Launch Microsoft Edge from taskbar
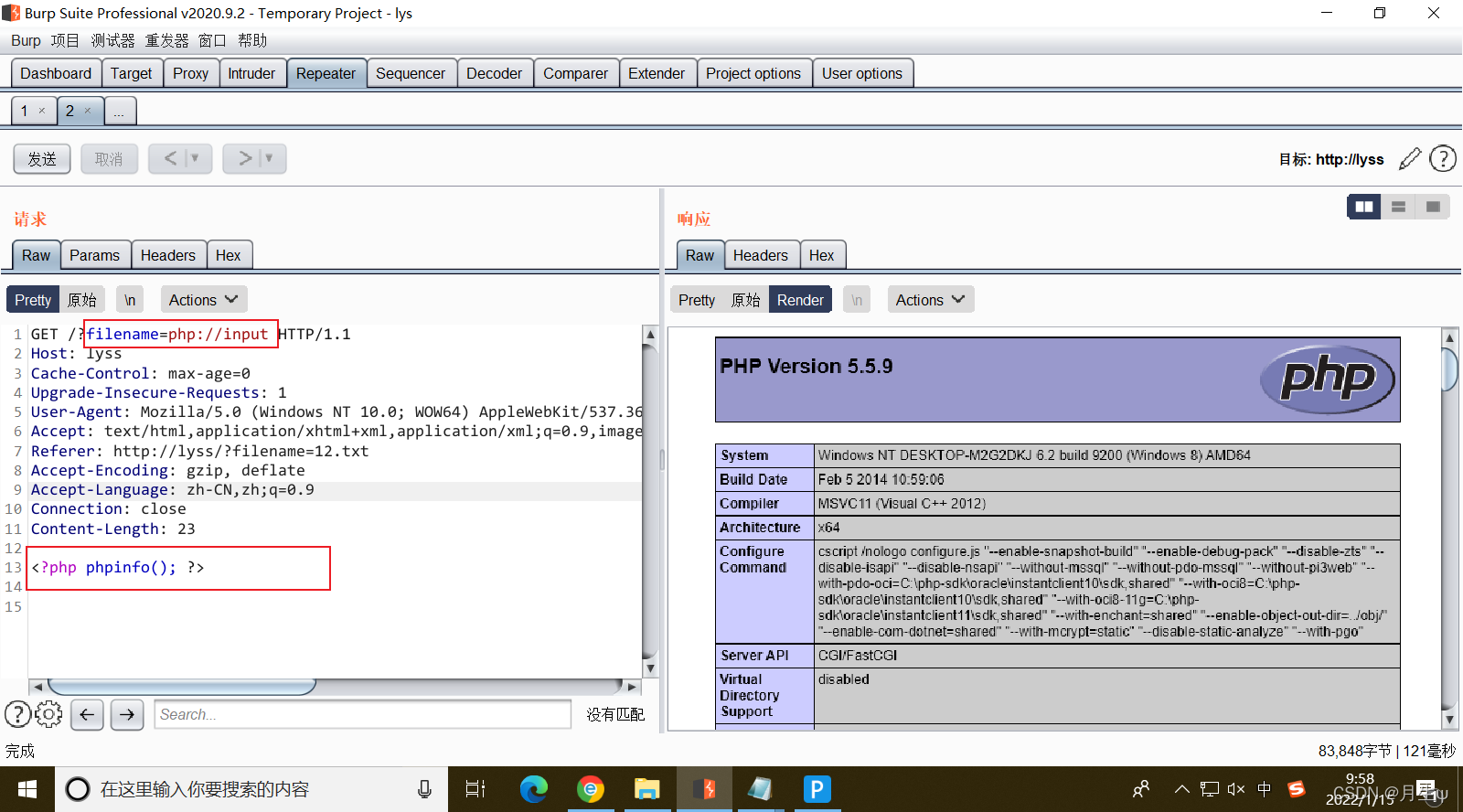1463x812 pixels. pyautogui.click(x=534, y=789)
